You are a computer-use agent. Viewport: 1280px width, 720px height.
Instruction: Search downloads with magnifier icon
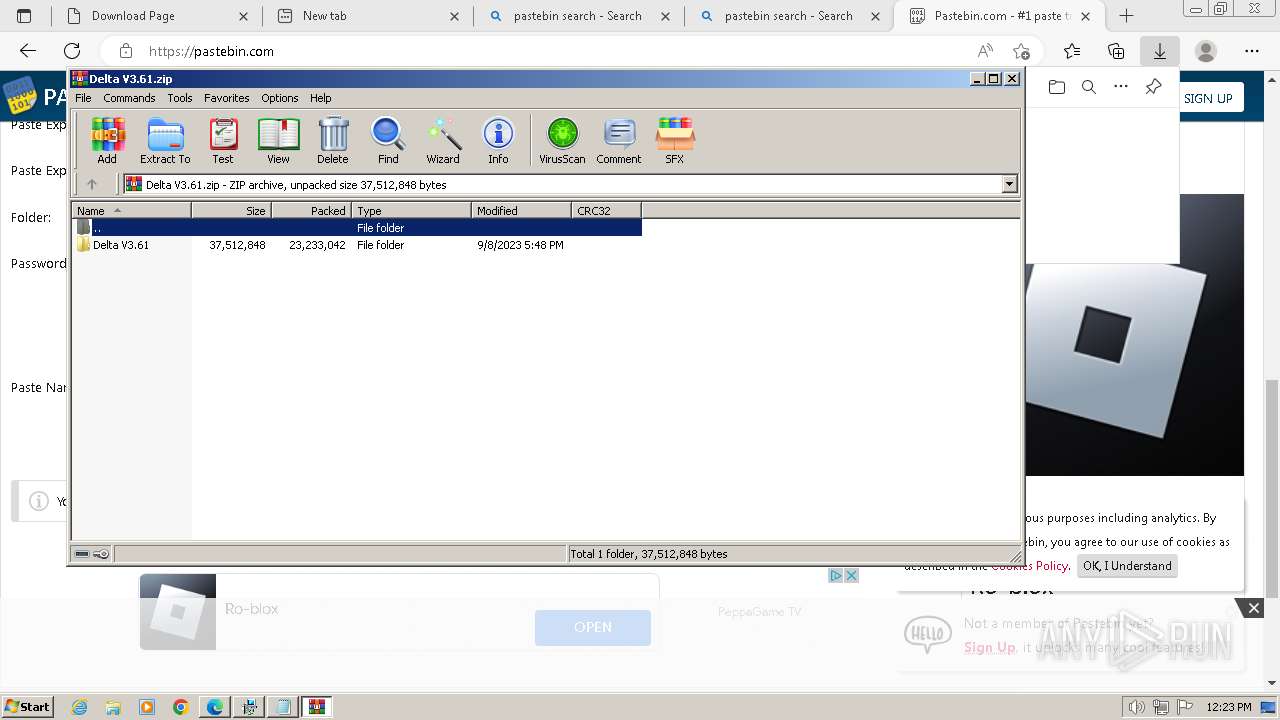(1089, 87)
